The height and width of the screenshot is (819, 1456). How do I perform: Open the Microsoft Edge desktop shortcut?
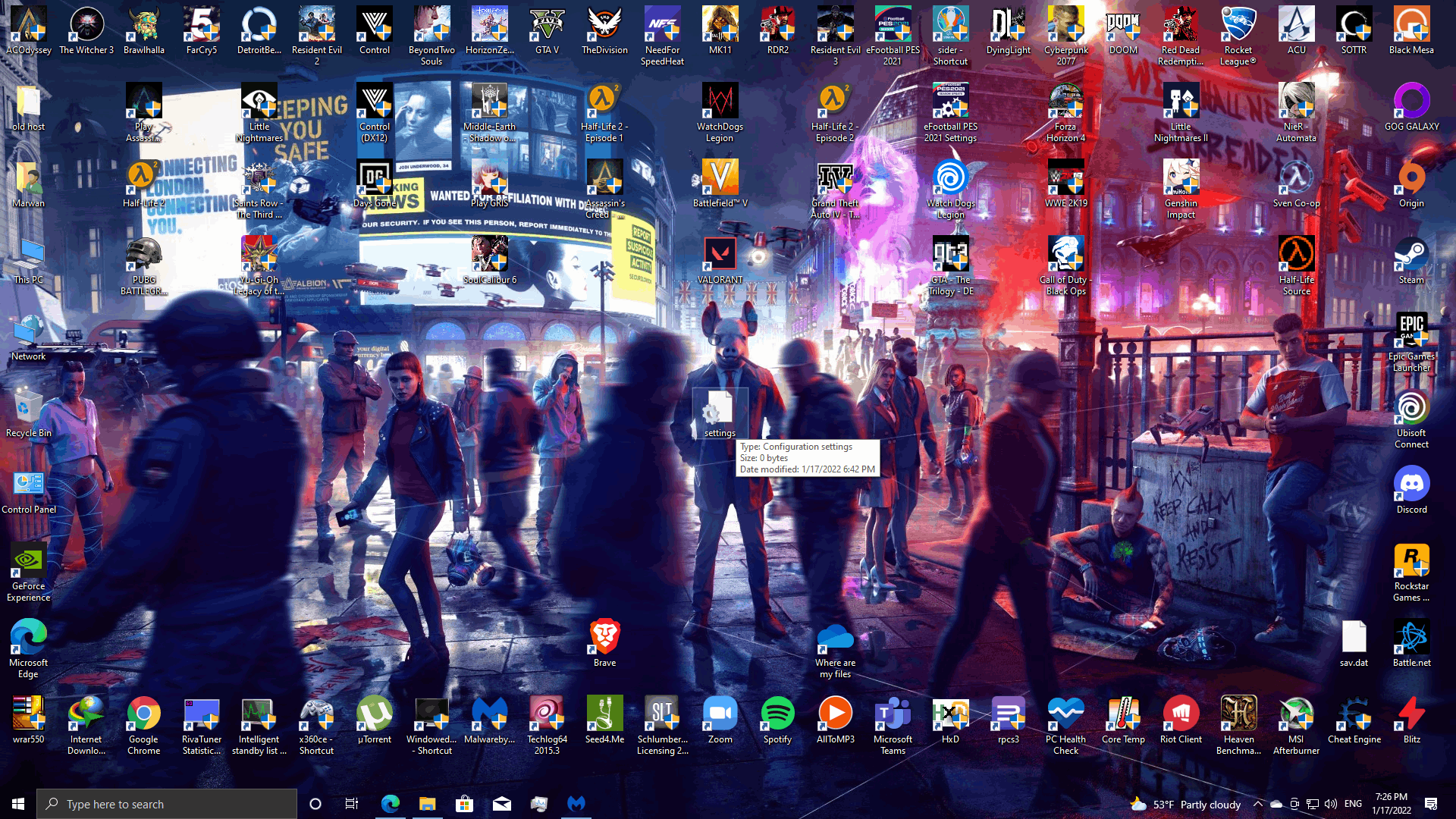tap(28, 648)
